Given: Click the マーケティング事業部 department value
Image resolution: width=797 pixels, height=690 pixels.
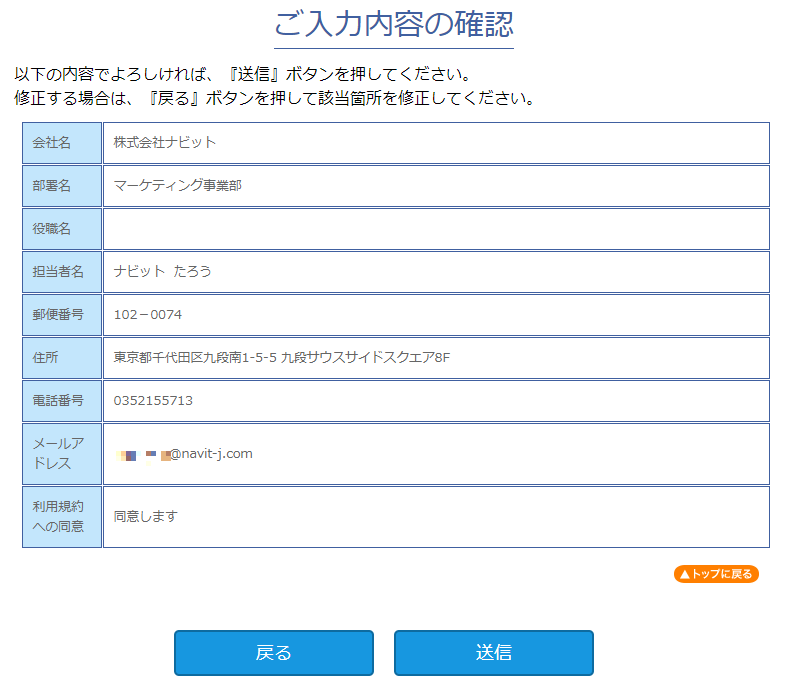Looking at the screenshot, I should click(x=177, y=186).
